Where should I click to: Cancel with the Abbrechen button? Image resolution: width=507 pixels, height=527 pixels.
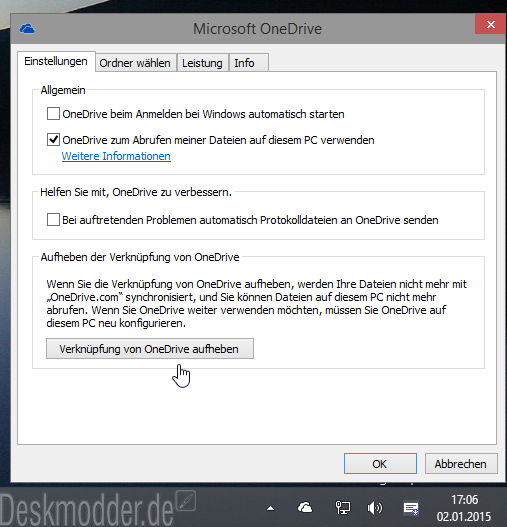click(x=461, y=464)
